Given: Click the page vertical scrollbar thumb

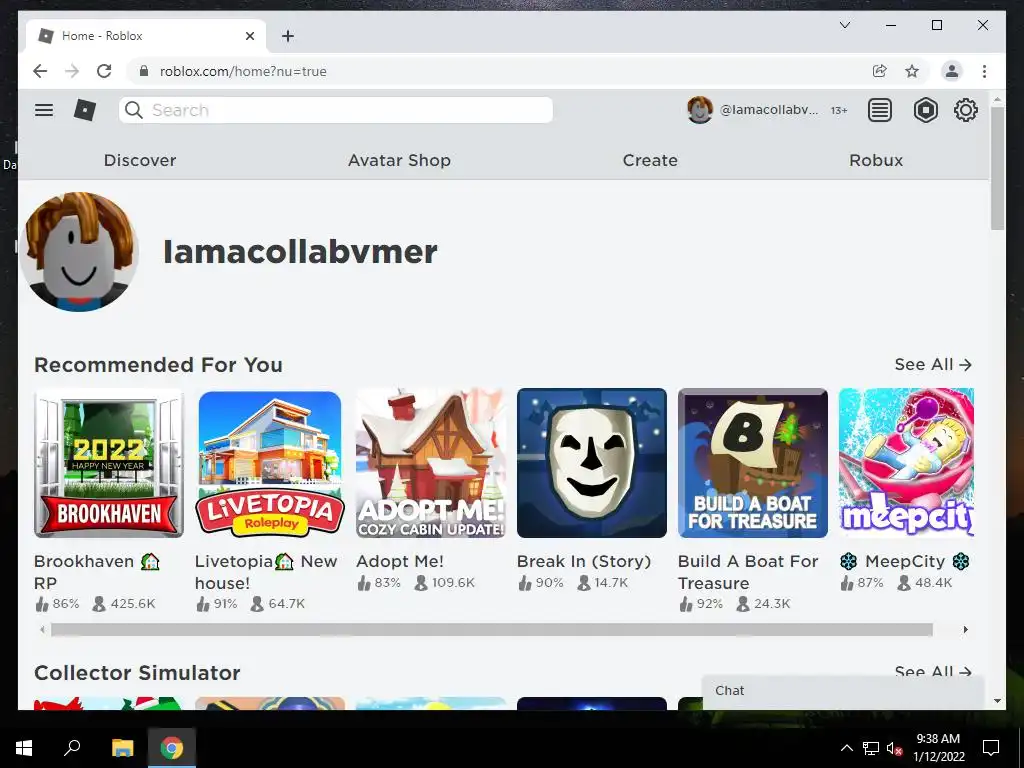Looking at the screenshot, I should point(997,168).
